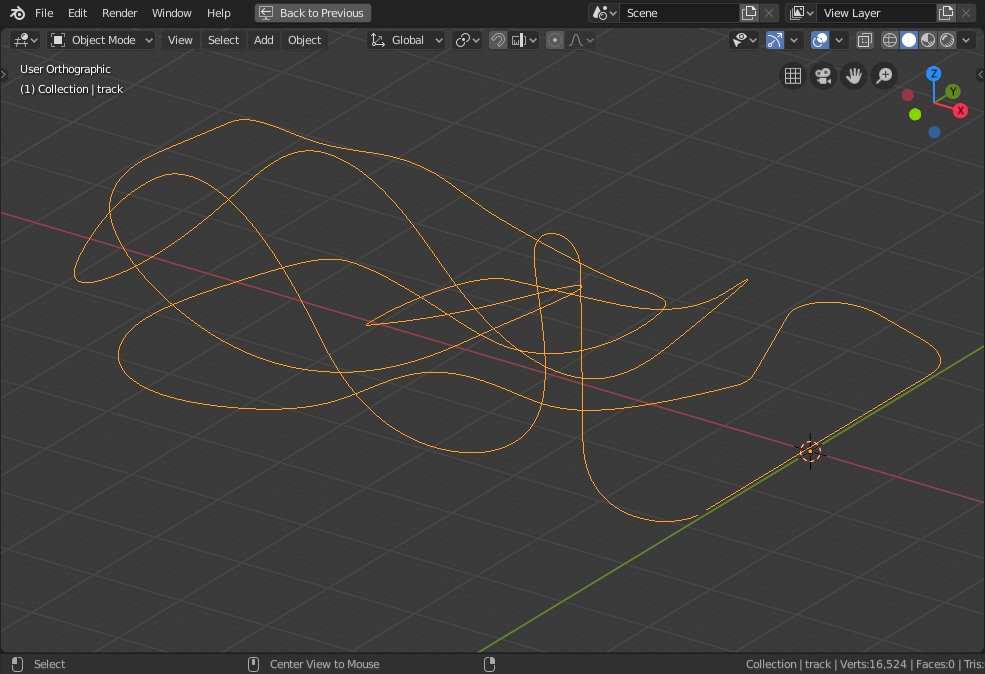Click '(1) Collection | track' text
985x674 pixels.
(71, 89)
